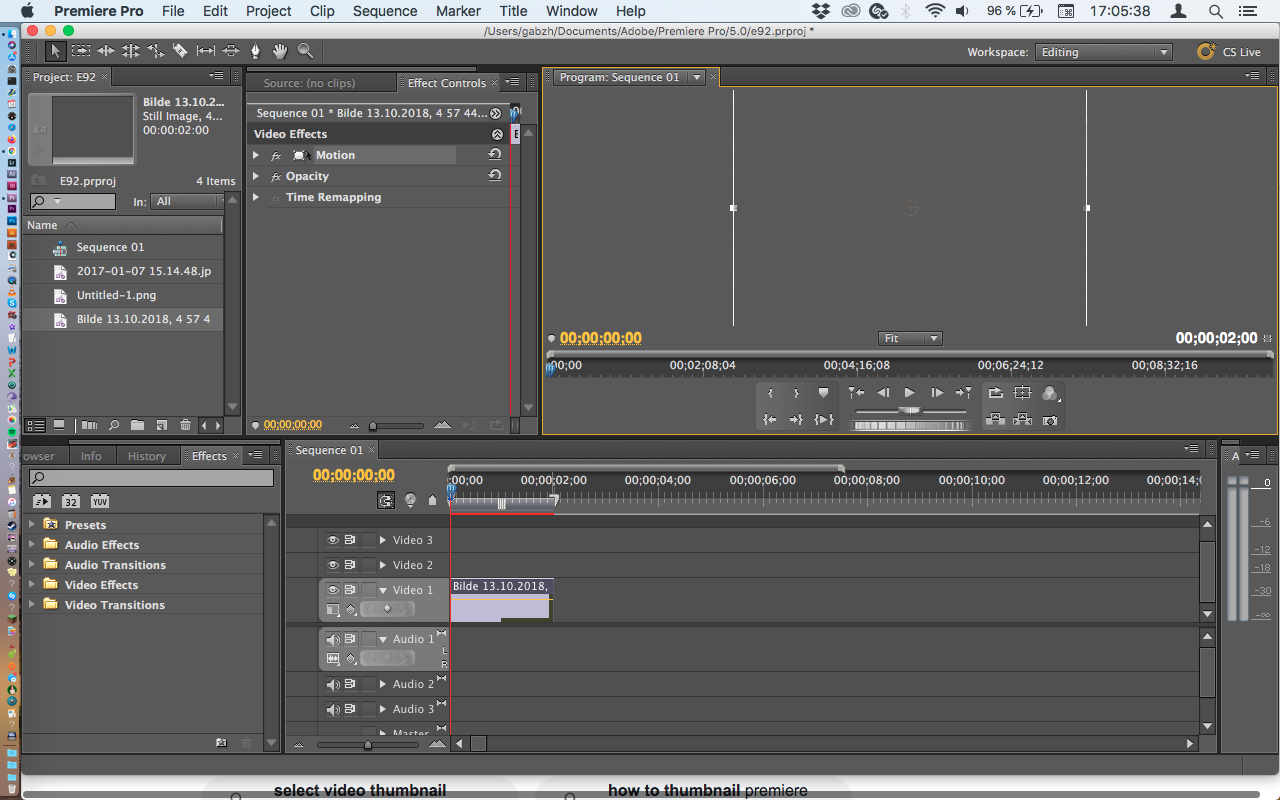This screenshot has height=800, width=1280.
Task: Toggle YUV effects filter icon
Action: pyautogui.click(x=100, y=501)
